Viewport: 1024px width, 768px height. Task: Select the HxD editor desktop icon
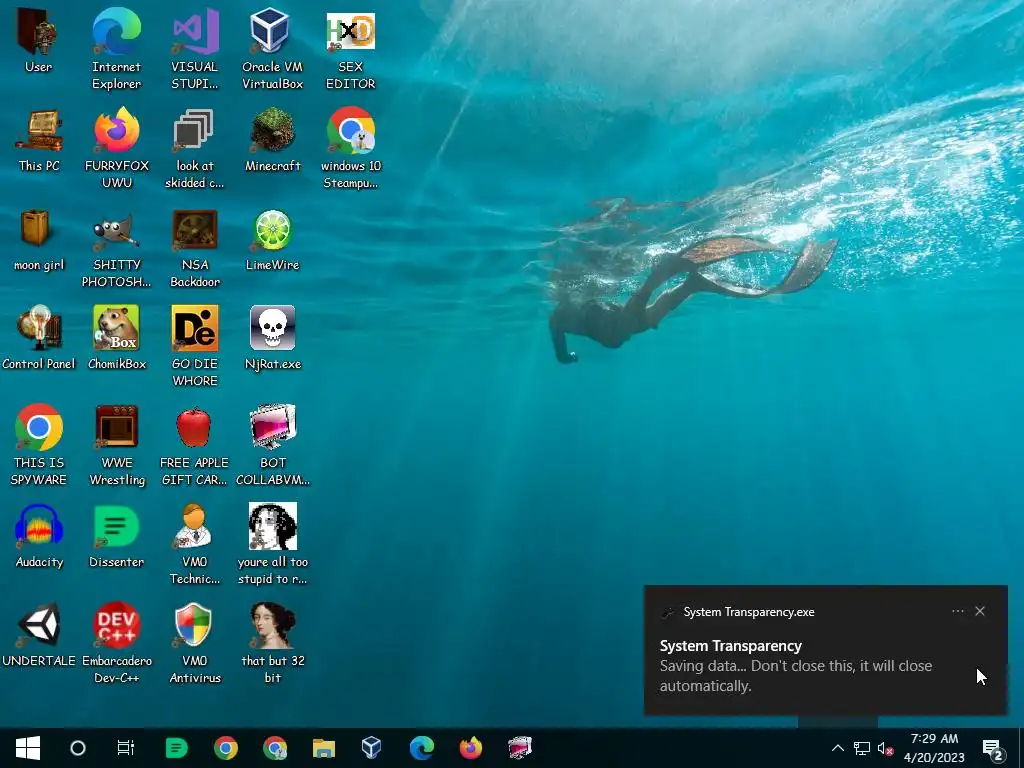351,49
